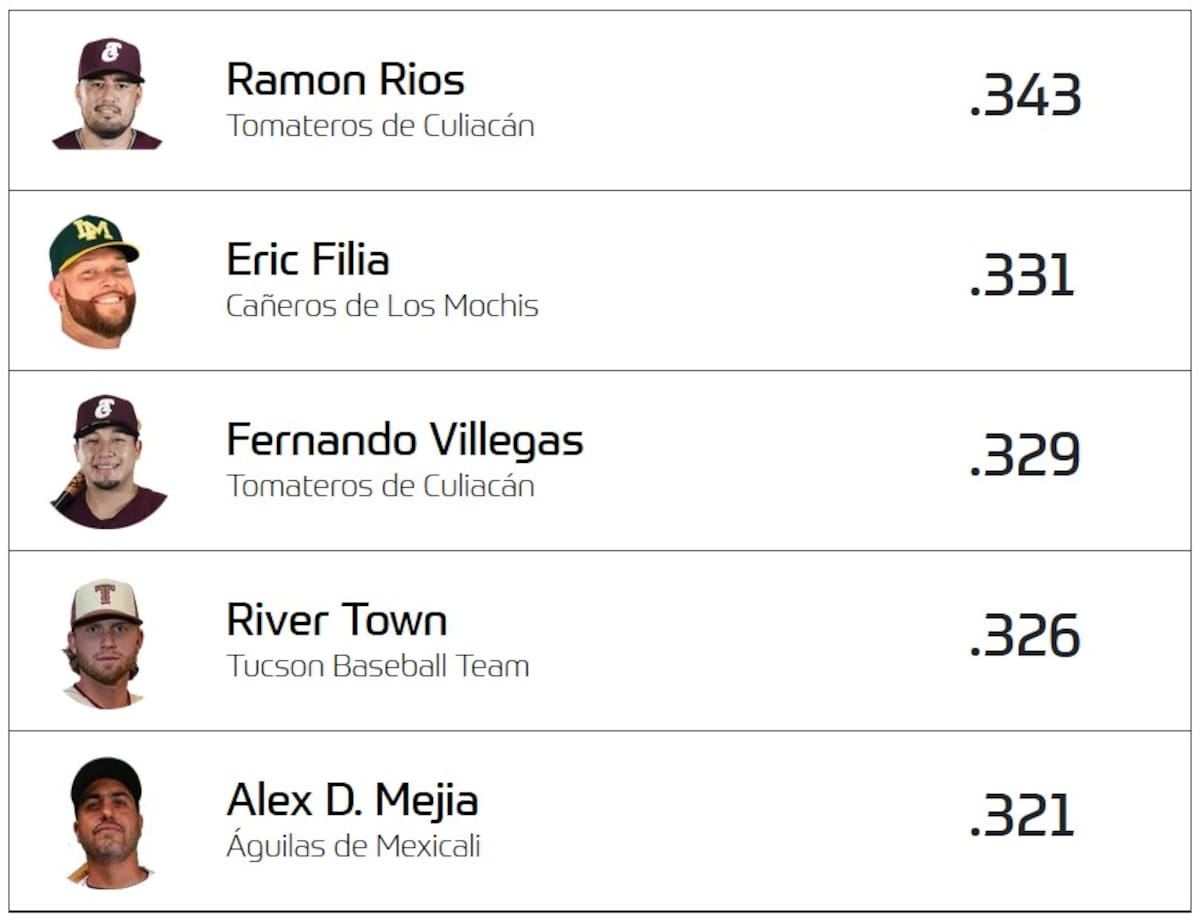
Task: Click Alex D. Mejia player headshot
Action: point(107,822)
